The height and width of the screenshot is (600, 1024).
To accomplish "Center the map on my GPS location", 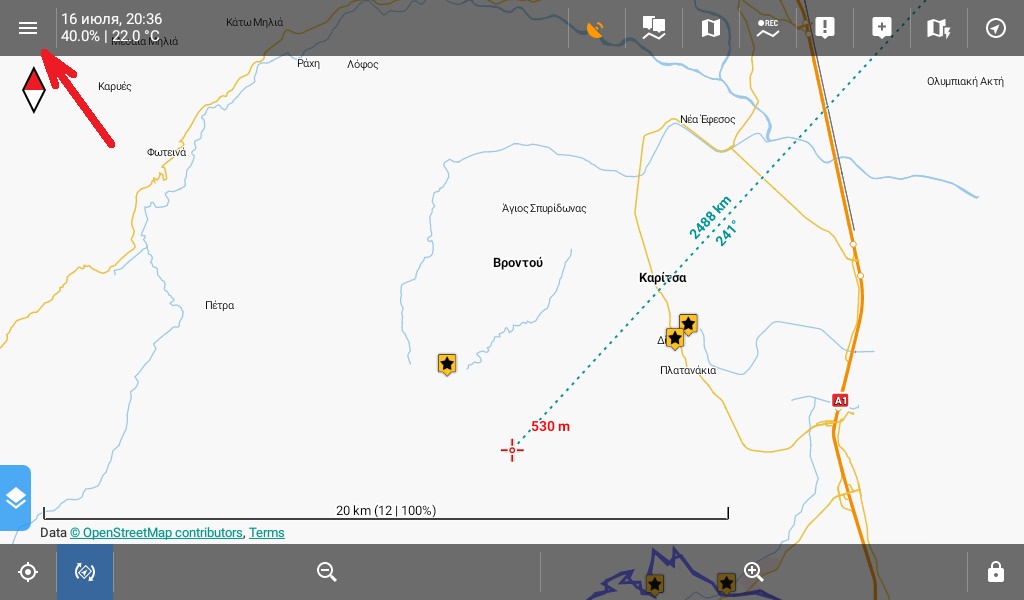I will (28, 572).
